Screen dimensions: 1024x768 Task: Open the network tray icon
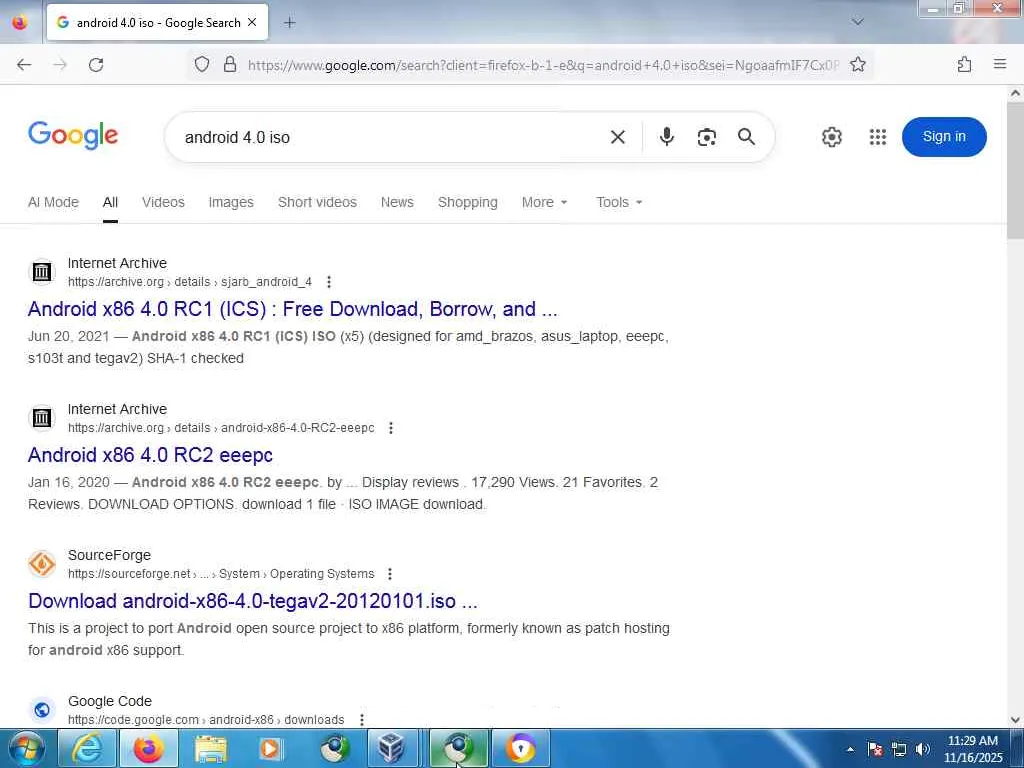pos(899,749)
